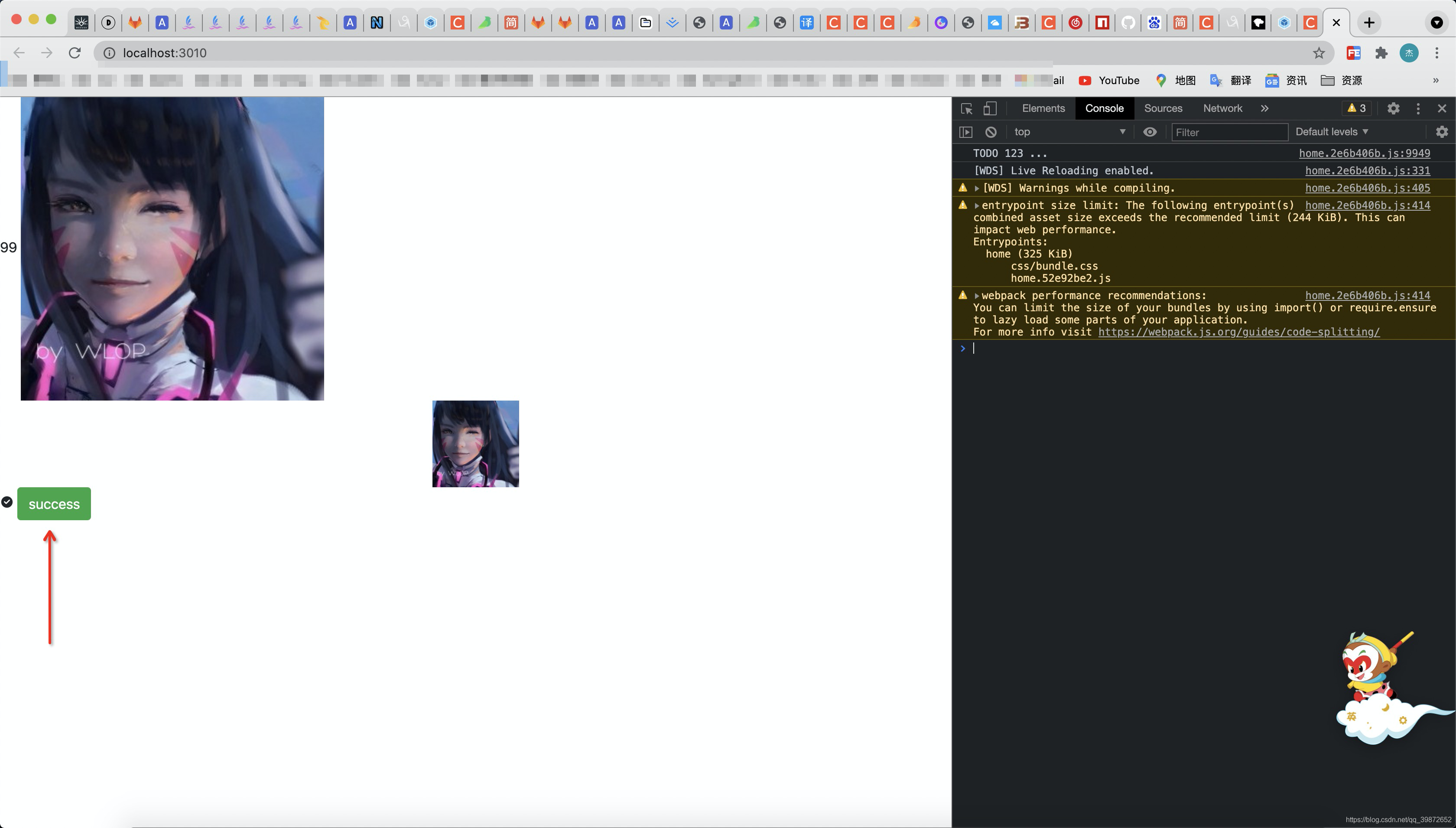
Task: Open DevTools settings gear
Action: click(x=1393, y=109)
